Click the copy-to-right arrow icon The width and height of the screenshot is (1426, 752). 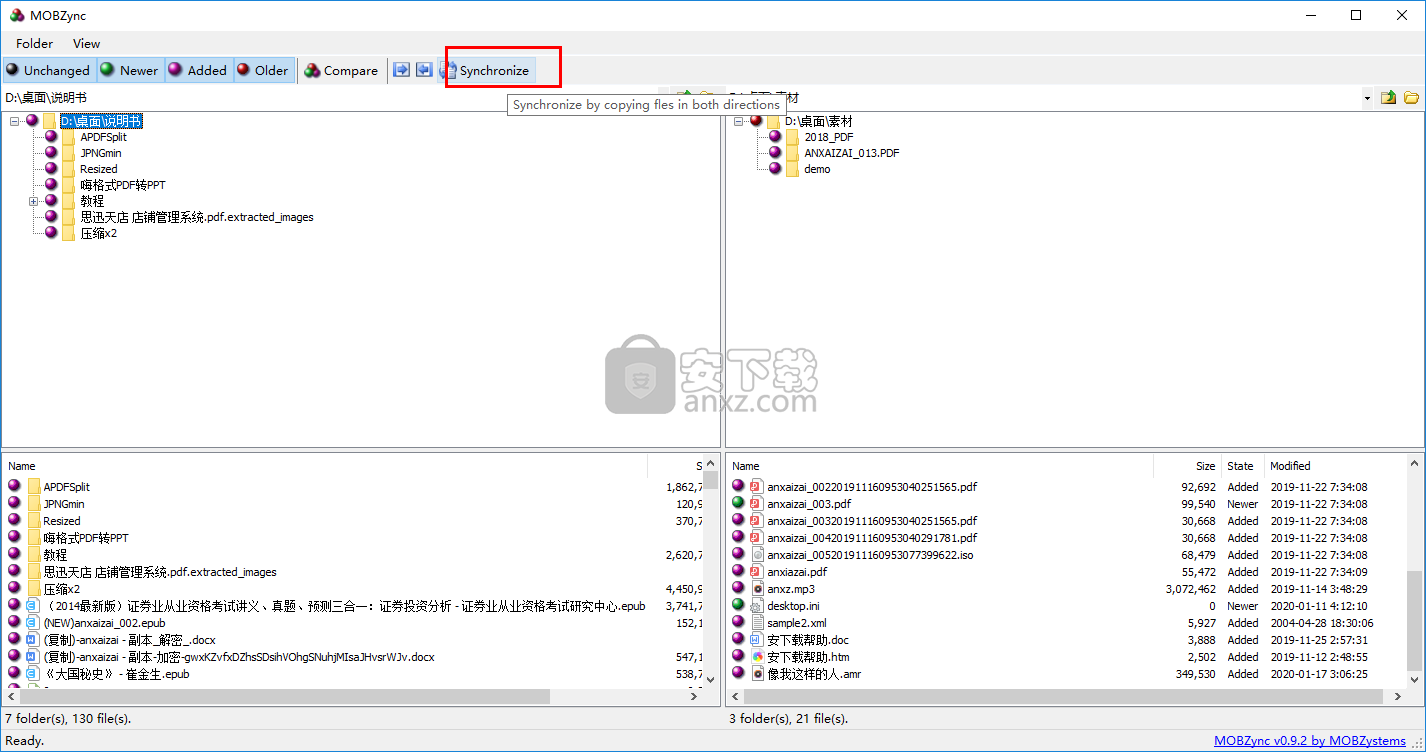click(x=401, y=70)
